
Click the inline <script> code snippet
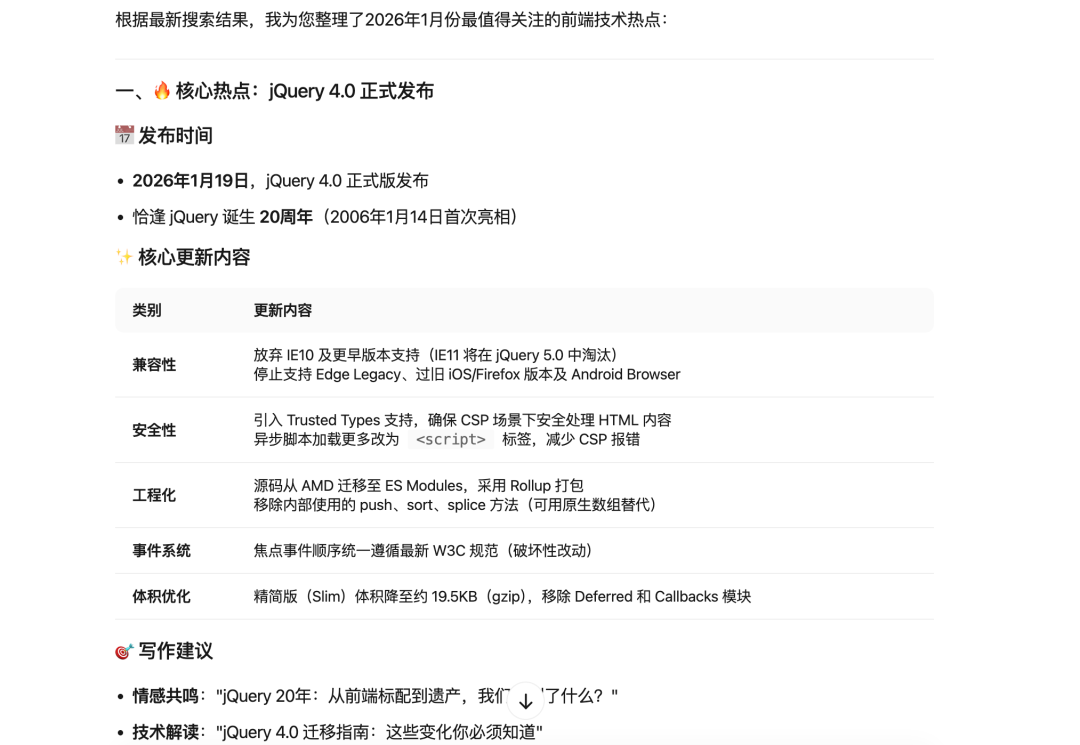(450, 439)
